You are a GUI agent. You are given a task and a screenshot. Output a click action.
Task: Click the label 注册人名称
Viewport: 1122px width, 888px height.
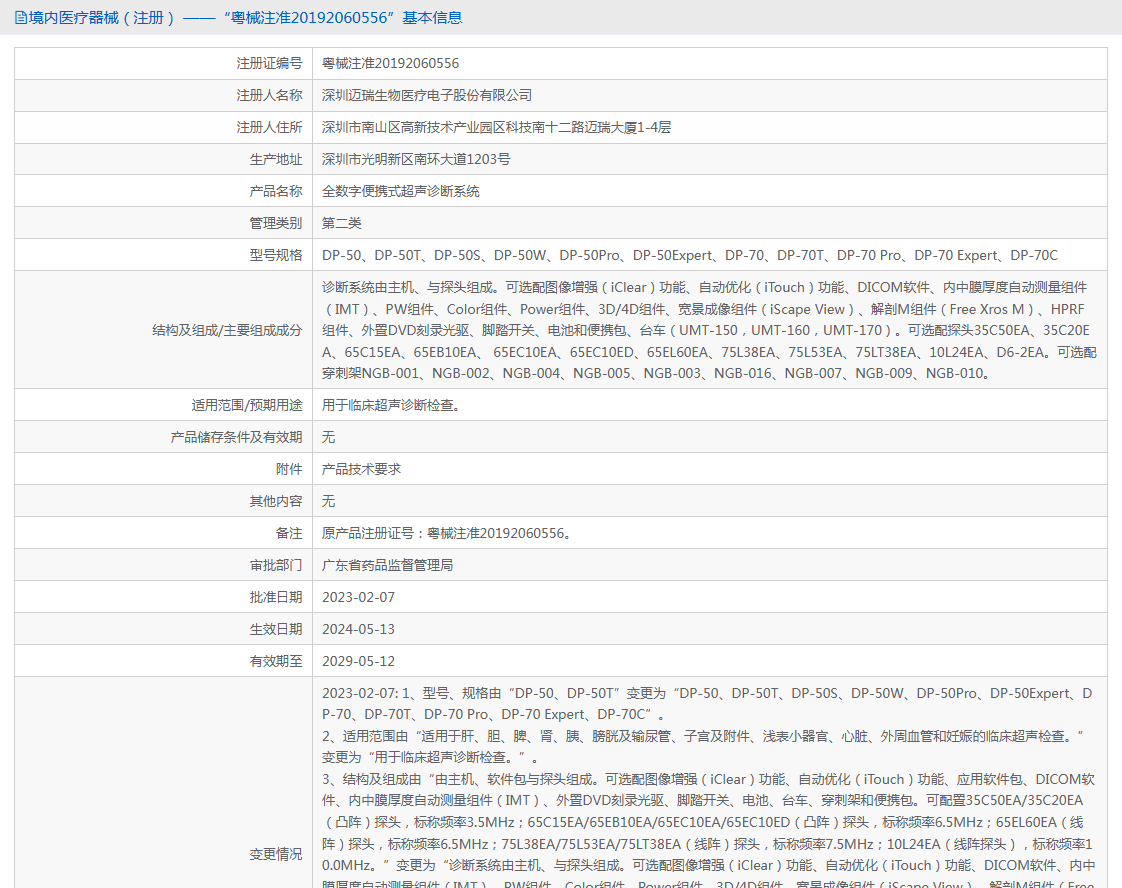coord(269,95)
